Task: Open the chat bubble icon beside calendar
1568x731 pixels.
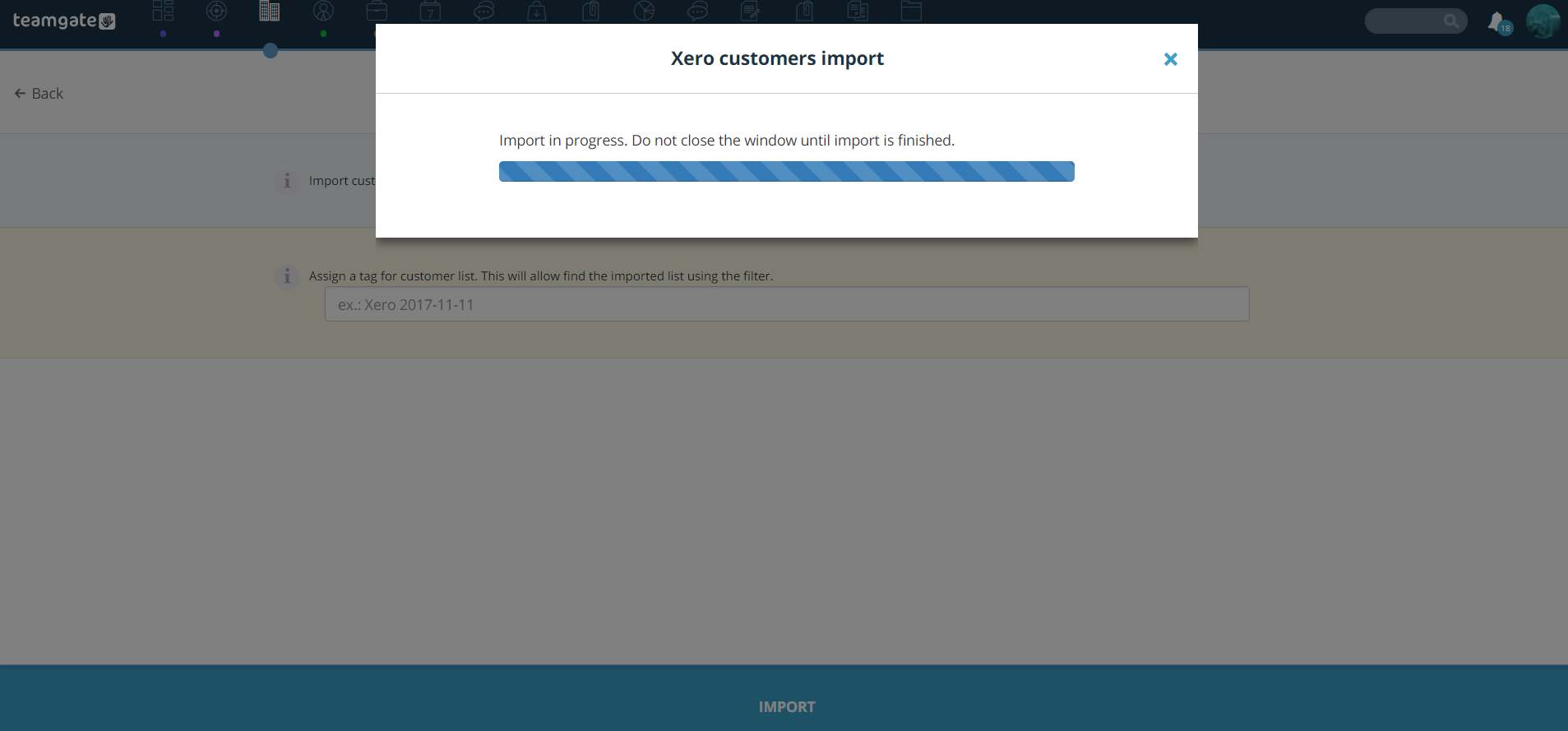Action: [x=483, y=12]
